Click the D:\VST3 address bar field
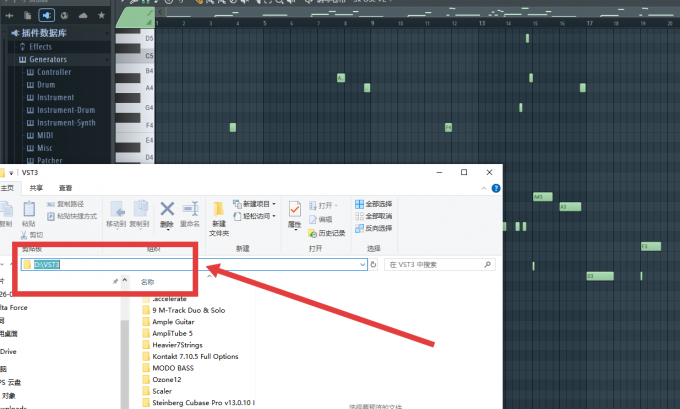 pos(194,265)
